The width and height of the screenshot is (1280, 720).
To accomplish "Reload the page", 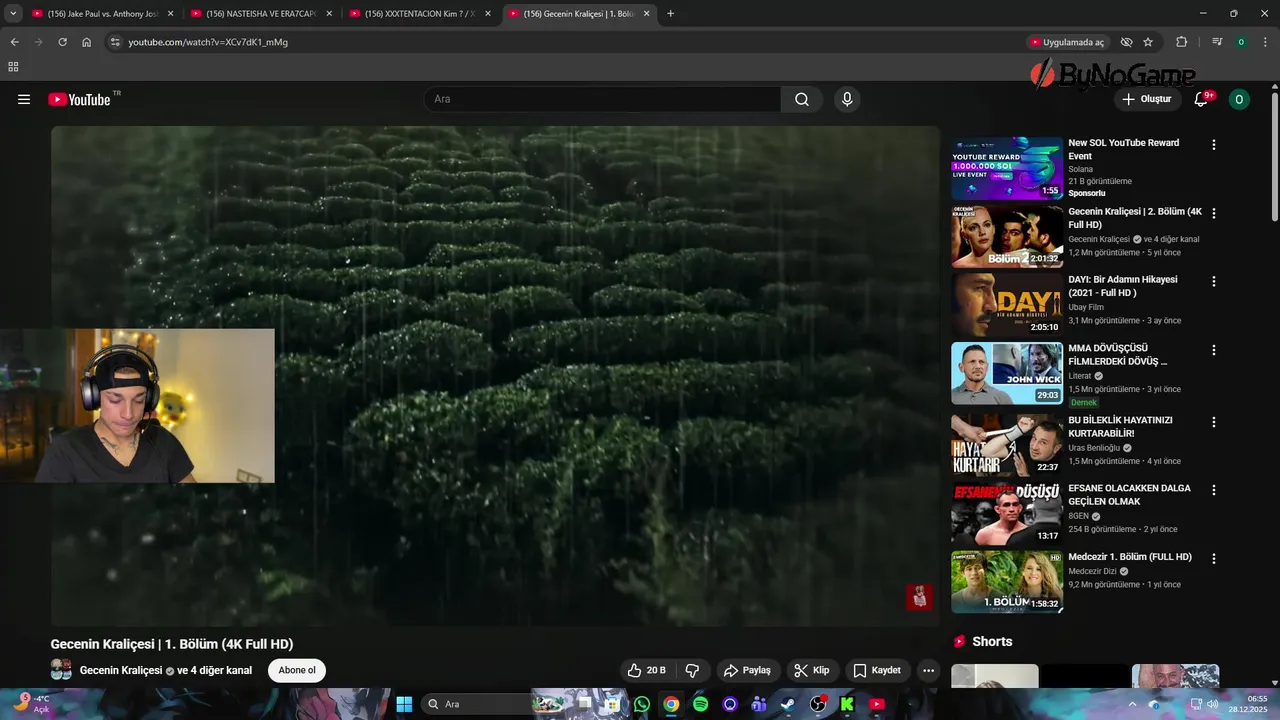I will [62, 42].
